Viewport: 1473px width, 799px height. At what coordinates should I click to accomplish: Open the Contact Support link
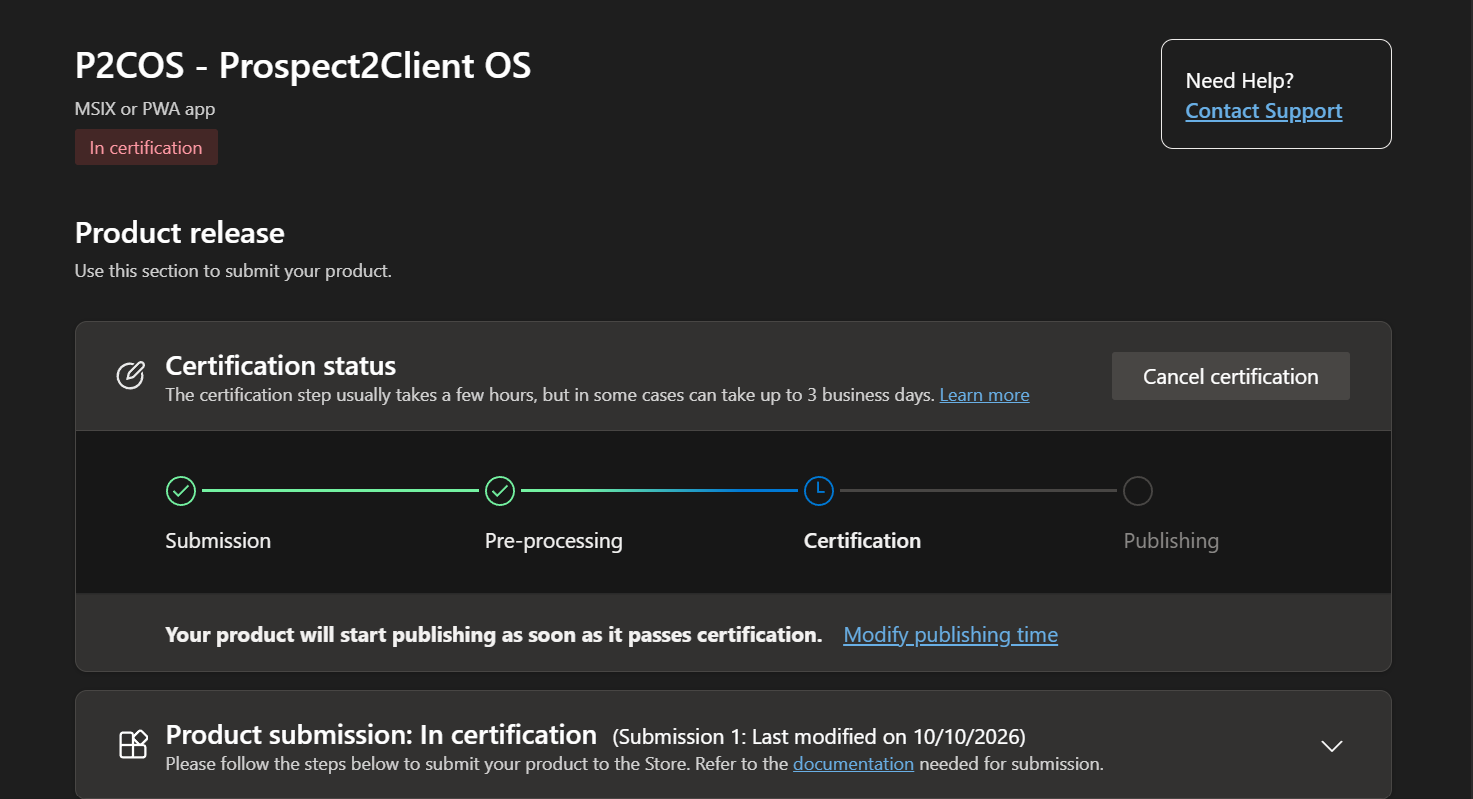click(x=1263, y=111)
